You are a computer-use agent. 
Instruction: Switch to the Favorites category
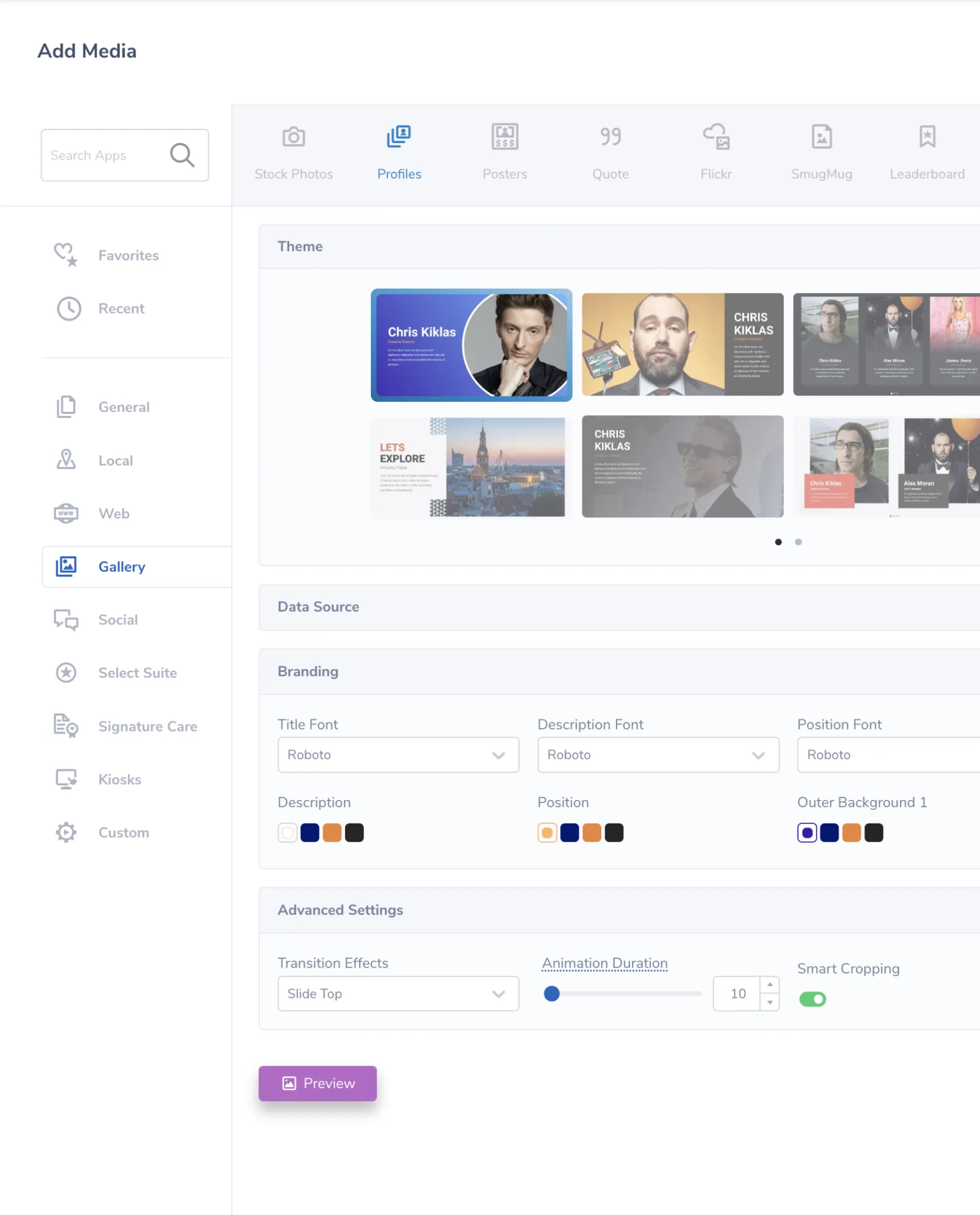click(129, 255)
